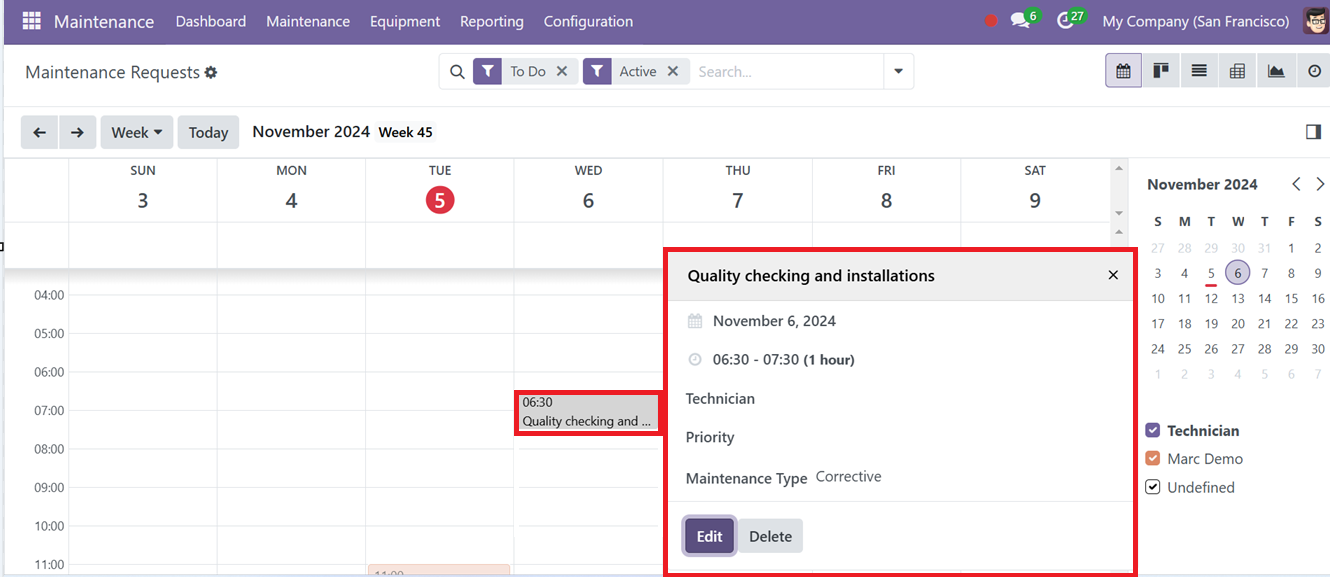Screen dimensions: 1330x577
Task: Go to next month in mini calendar
Action: tap(1320, 184)
